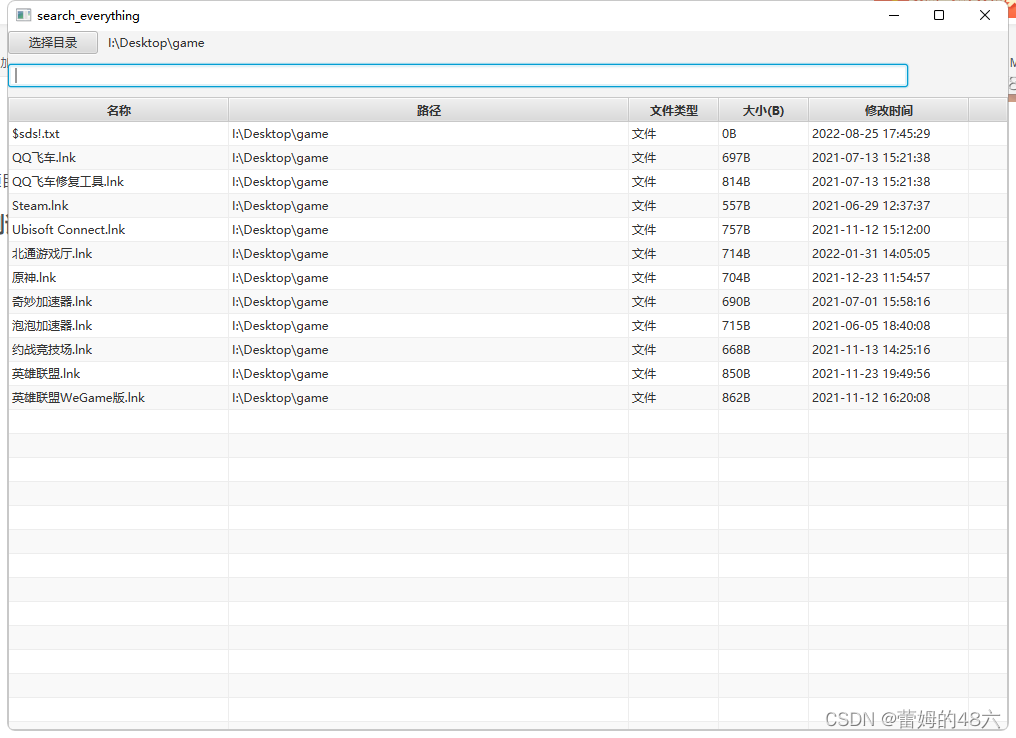The image size is (1016, 738).
Task: Click modified time 2021-11-13 14:25:16
Action: (x=871, y=349)
